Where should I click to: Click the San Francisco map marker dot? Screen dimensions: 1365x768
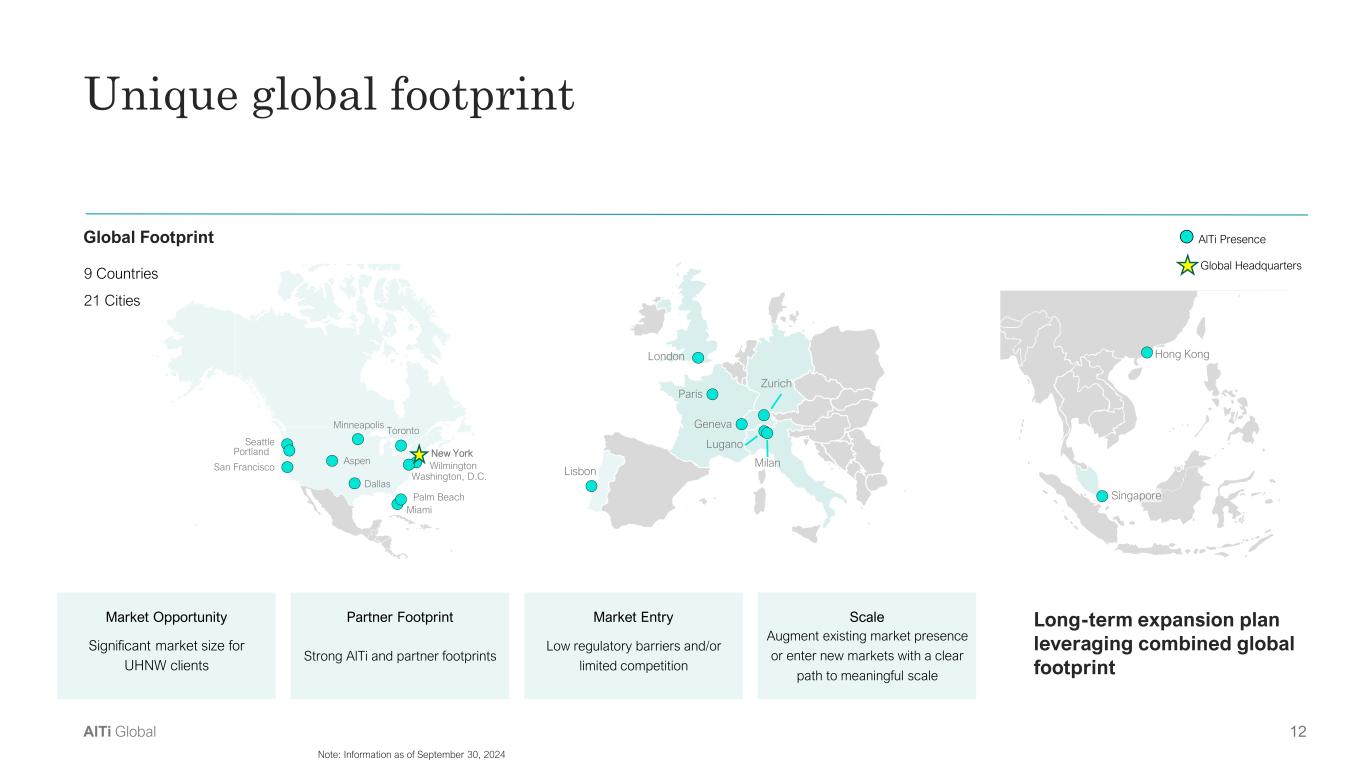click(x=287, y=467)
